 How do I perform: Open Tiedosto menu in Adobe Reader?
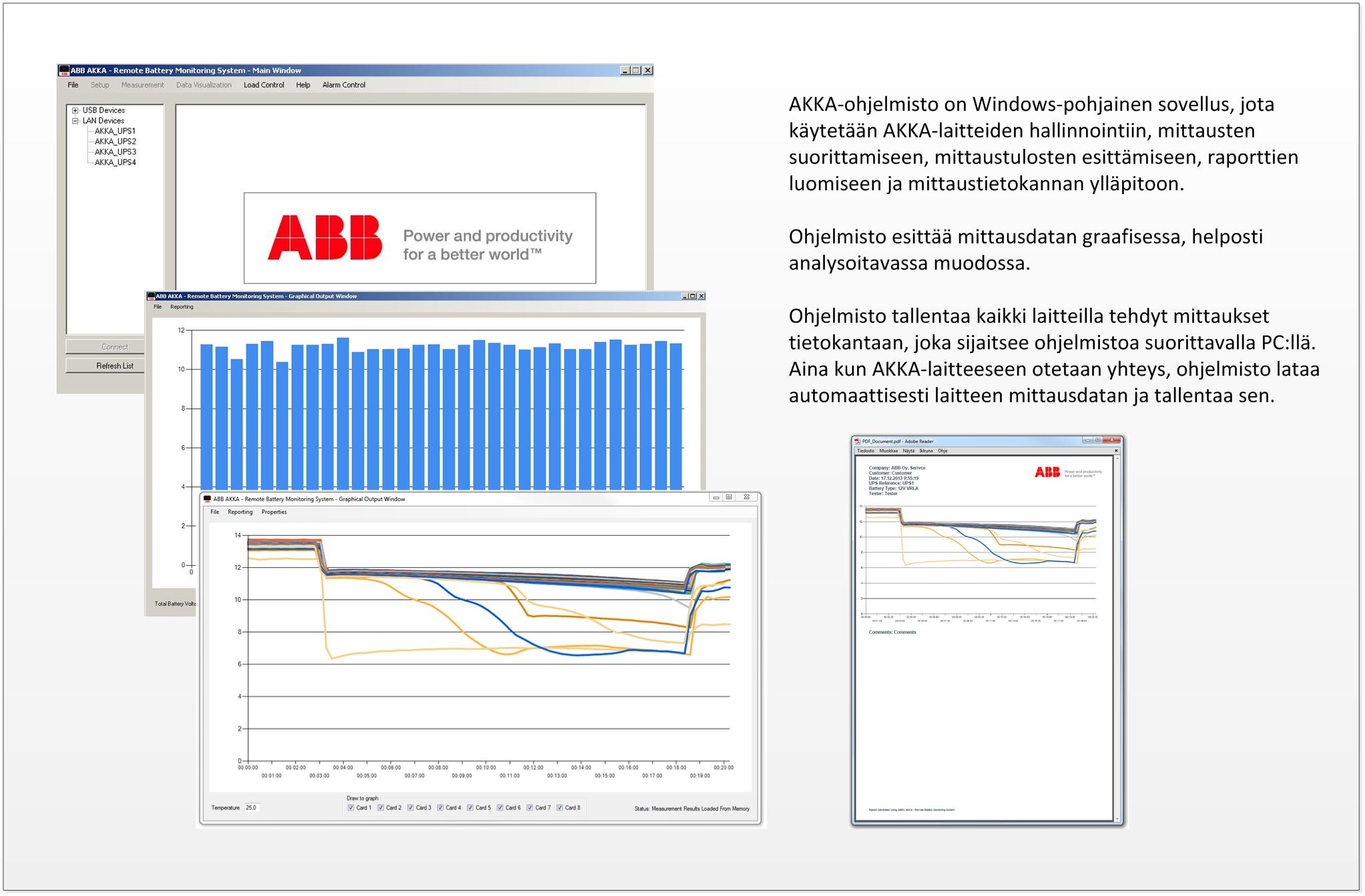coord(865,451)
